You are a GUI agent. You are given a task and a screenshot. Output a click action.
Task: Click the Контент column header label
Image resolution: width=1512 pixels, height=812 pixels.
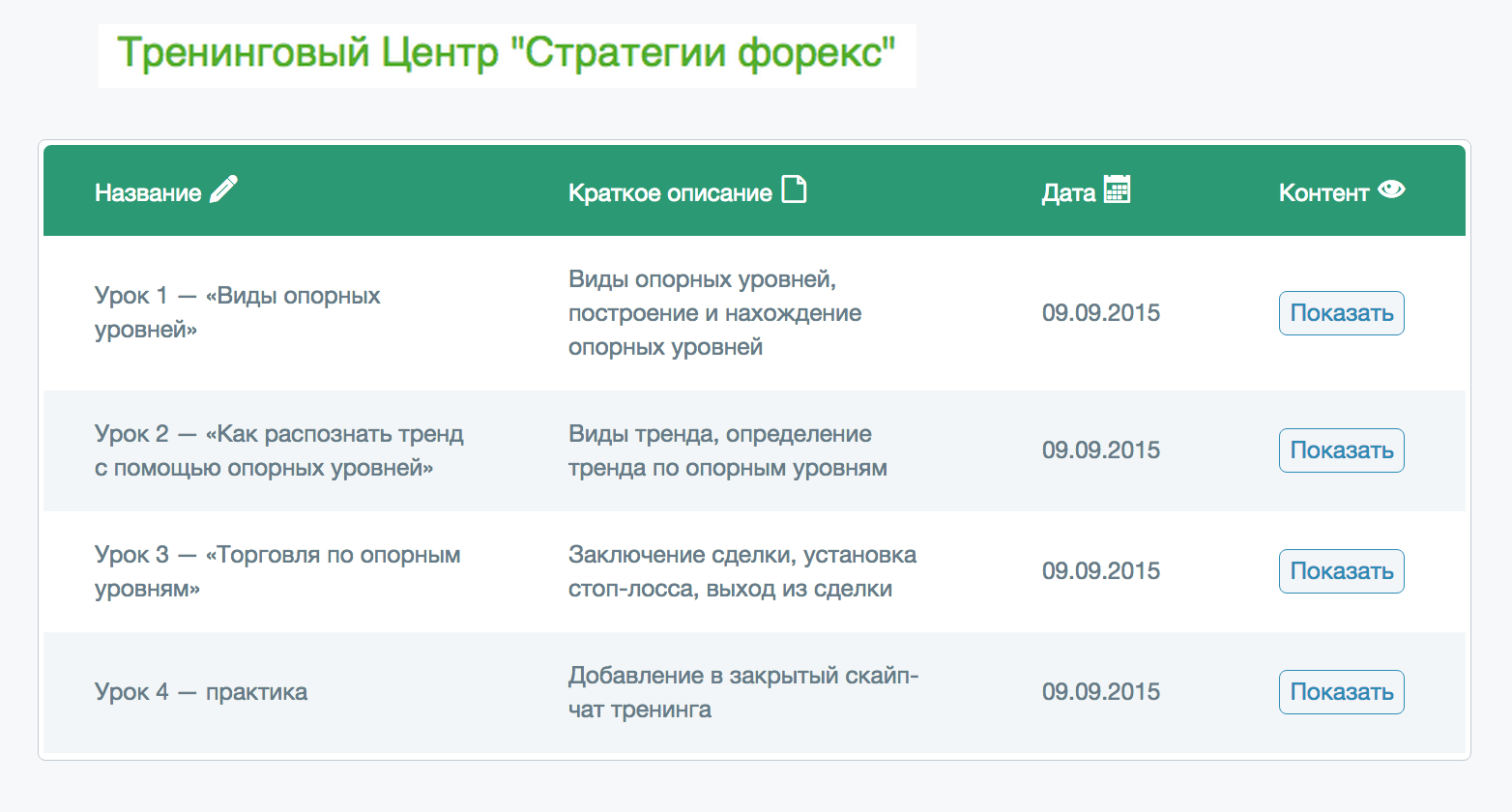[x=1323, y=193]
